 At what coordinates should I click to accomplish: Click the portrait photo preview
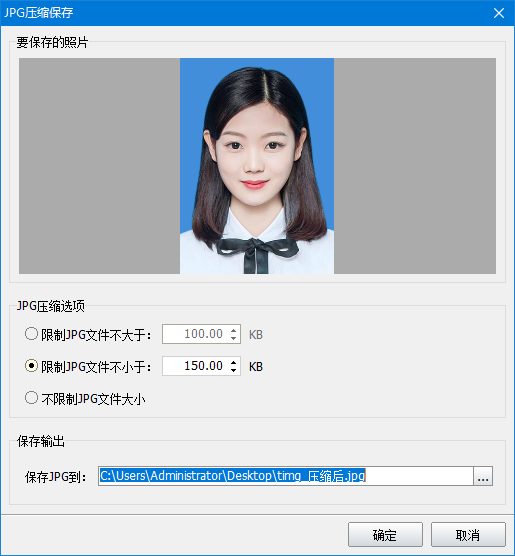click(x=257, y=166)
